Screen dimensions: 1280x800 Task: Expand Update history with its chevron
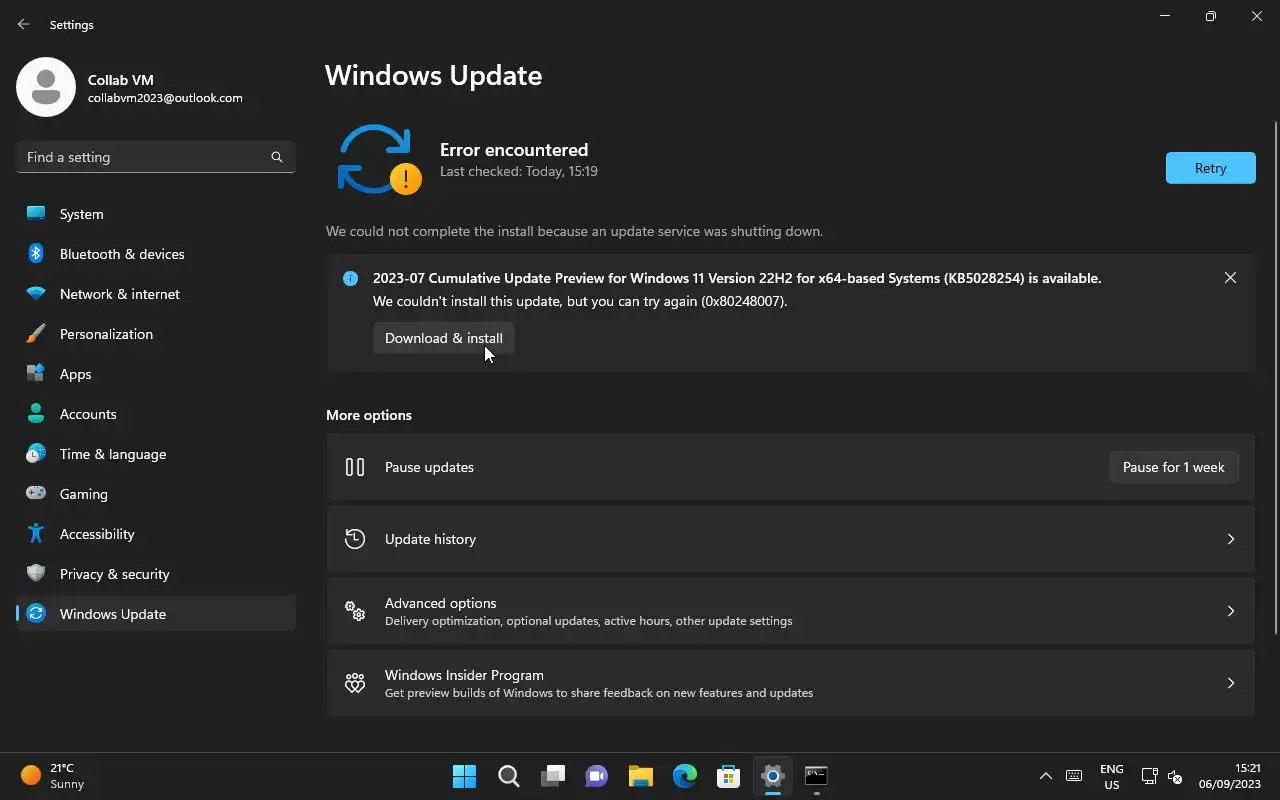(x=1231, y=539)
